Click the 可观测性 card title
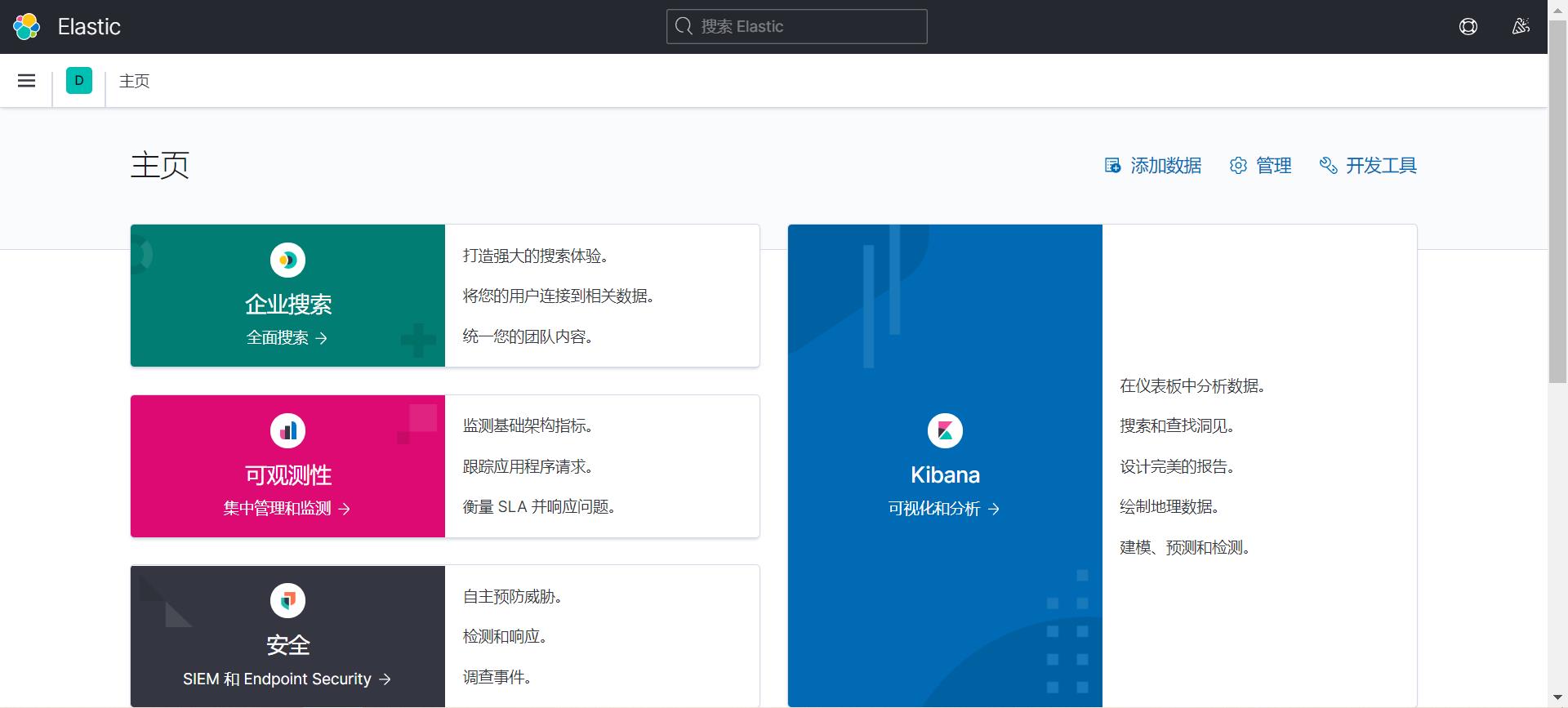The height and width of the screenshot is (708, 1568). click(288, 475)
